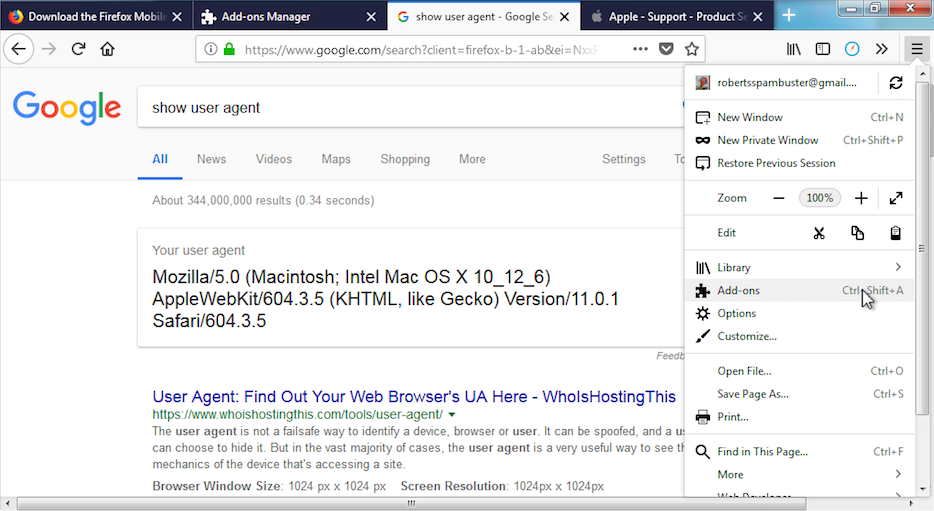Close the Download the Firefox Mobile tab
Image resolution: width=934 pixels, height=511 pixels.
[177, 17]
